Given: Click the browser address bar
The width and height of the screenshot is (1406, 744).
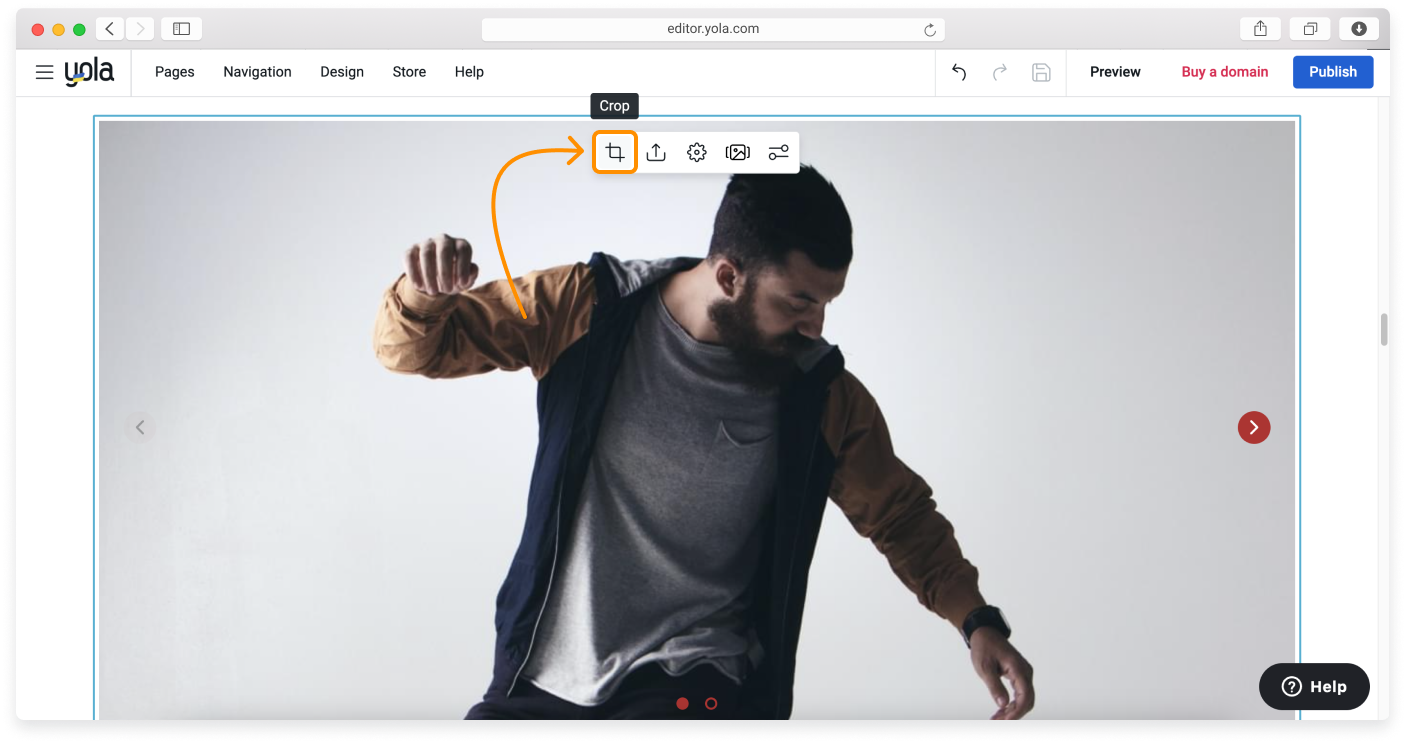Looking at the screenshot, I should click(x=712, y=28).
